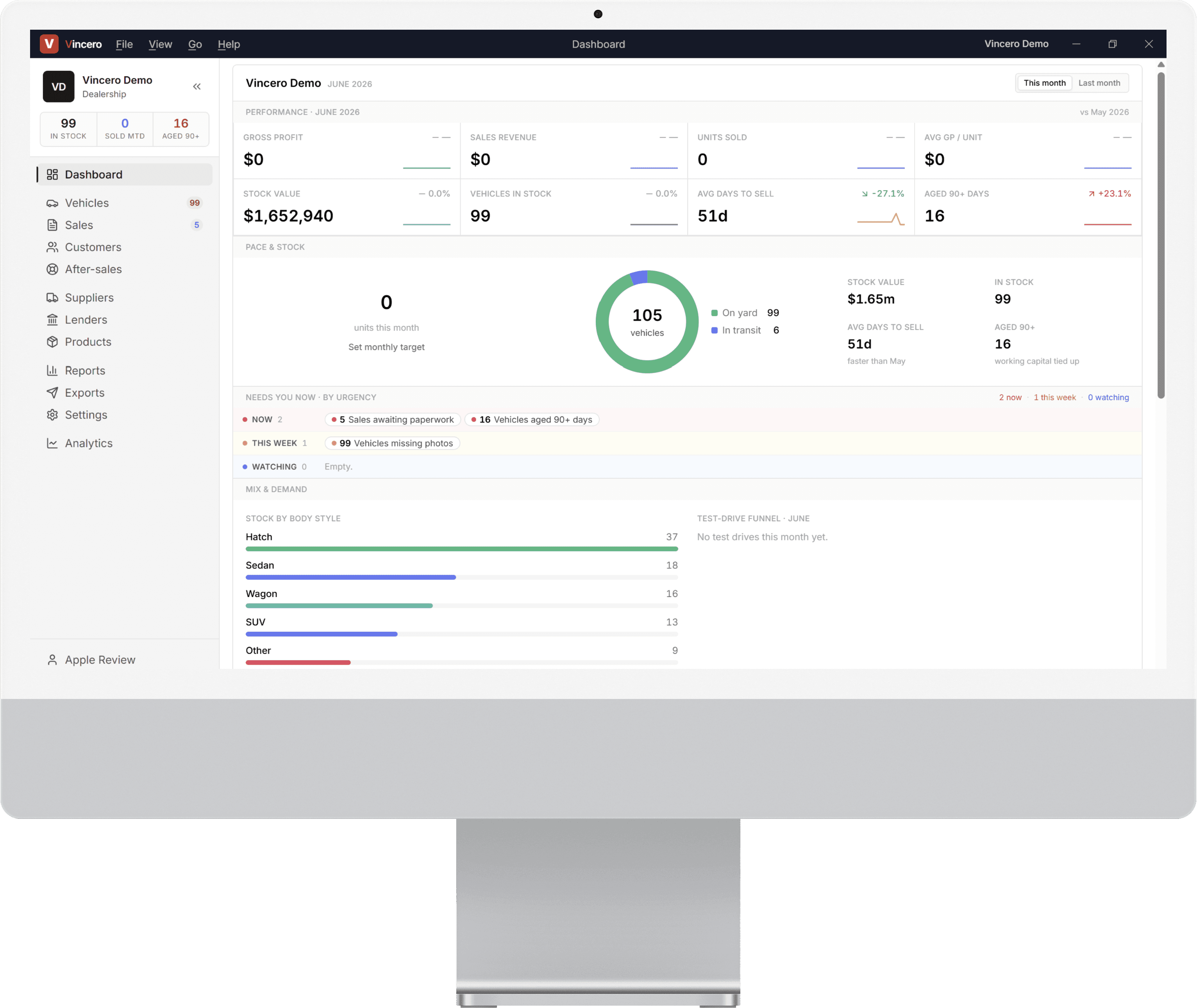Image resolution: width=1197 pixels, height=1008 pixels.
Task: Open Analytics page
Action: pos(125,443)
